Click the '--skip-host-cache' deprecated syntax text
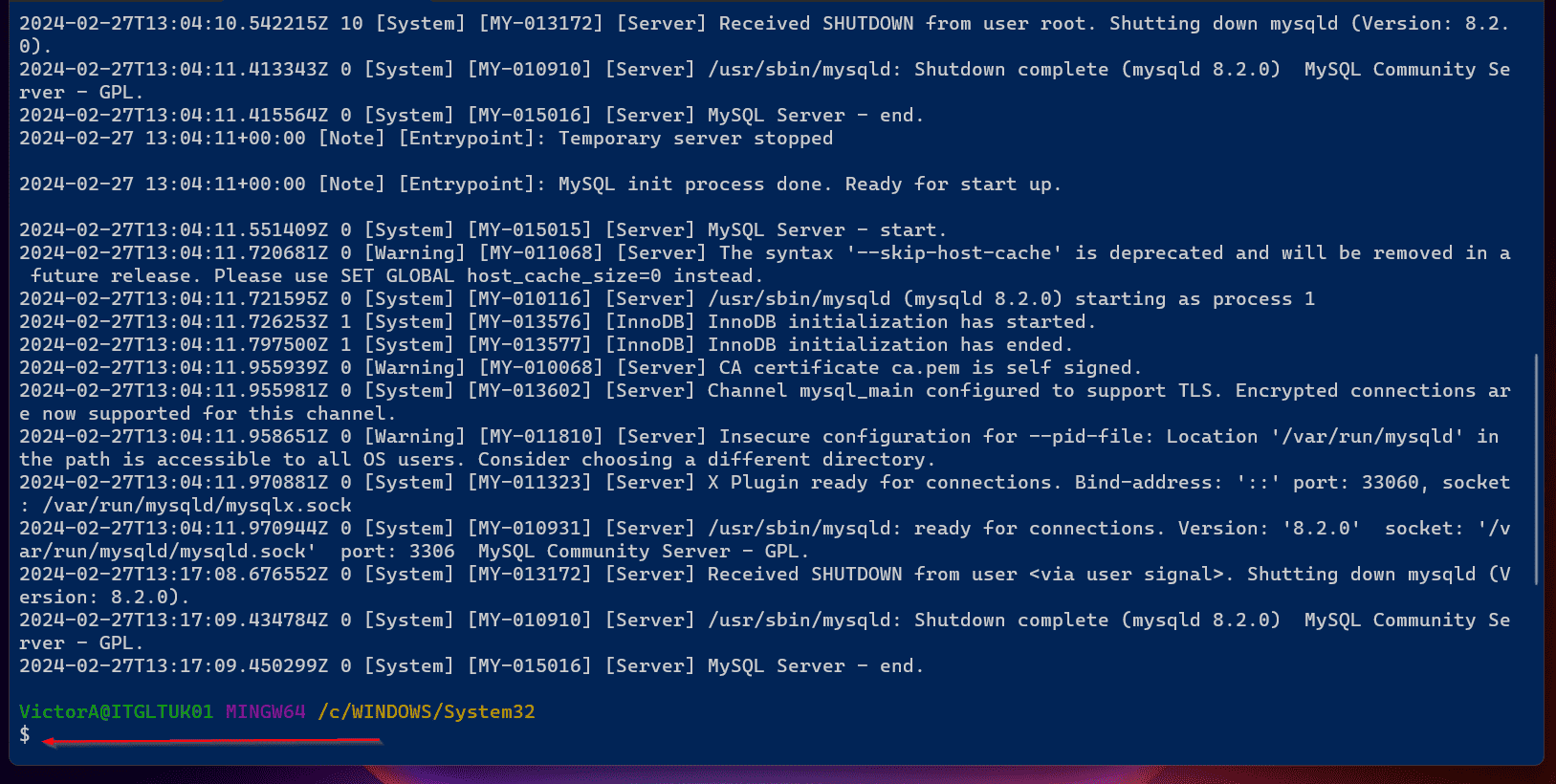Image resolution: width=1556 pixels, height=784 pixels. coord(953,252)
